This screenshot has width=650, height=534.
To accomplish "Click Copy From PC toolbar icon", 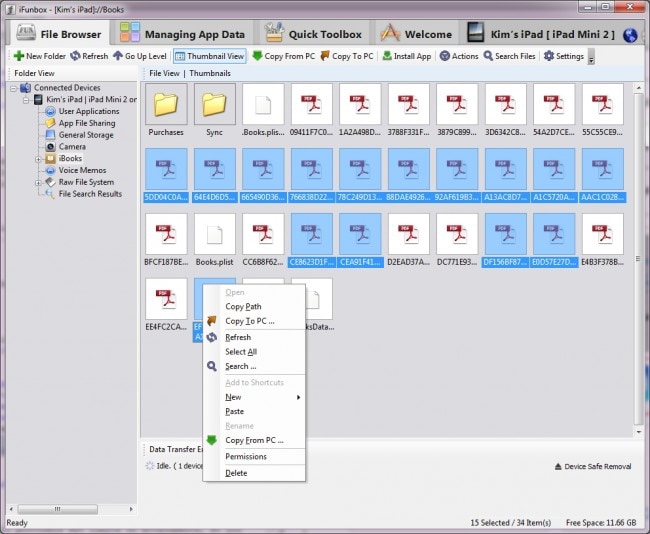I will 257,56.
